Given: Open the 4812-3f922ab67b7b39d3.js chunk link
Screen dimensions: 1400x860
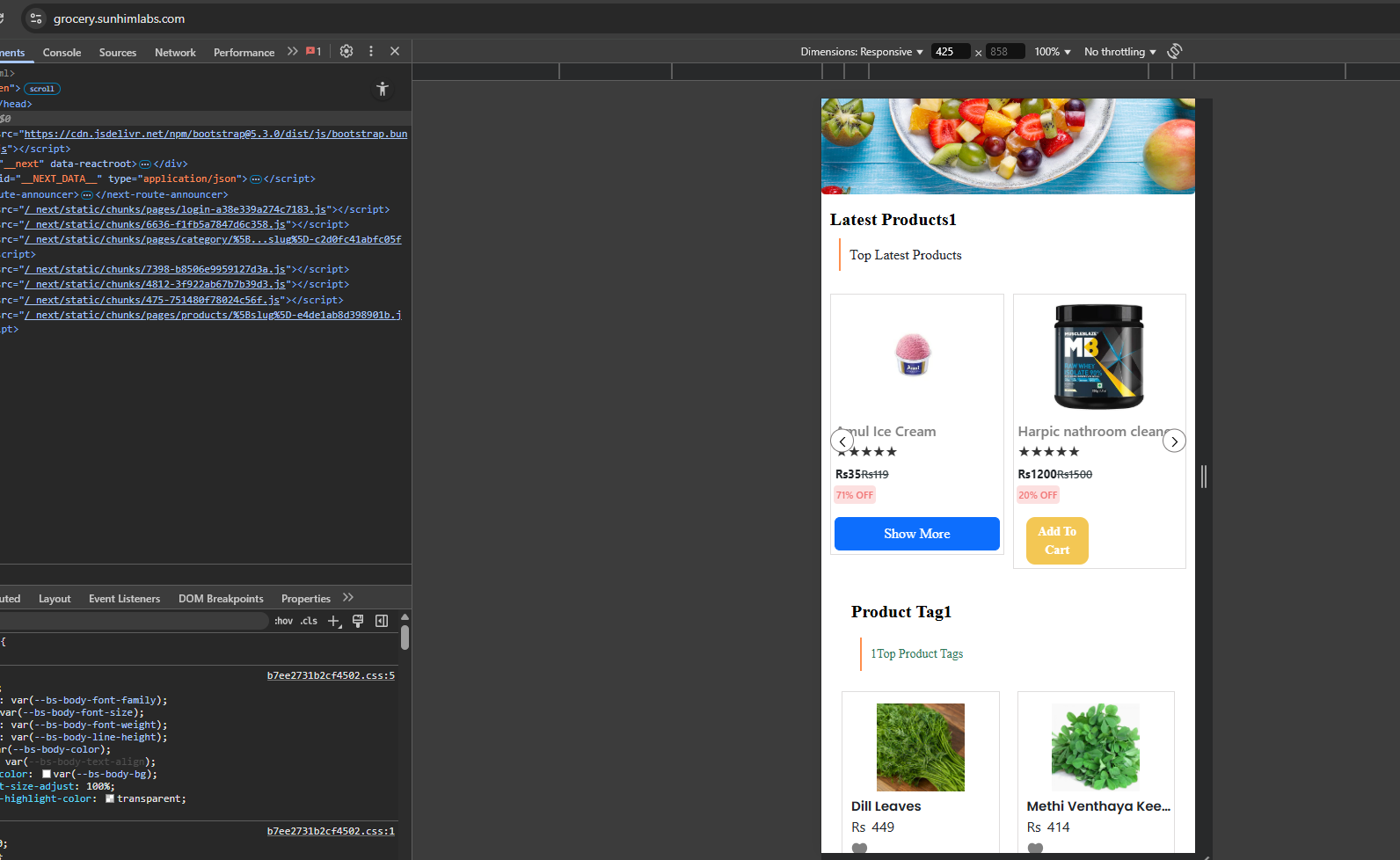Looking at the screenshot, I should (155, 284).
